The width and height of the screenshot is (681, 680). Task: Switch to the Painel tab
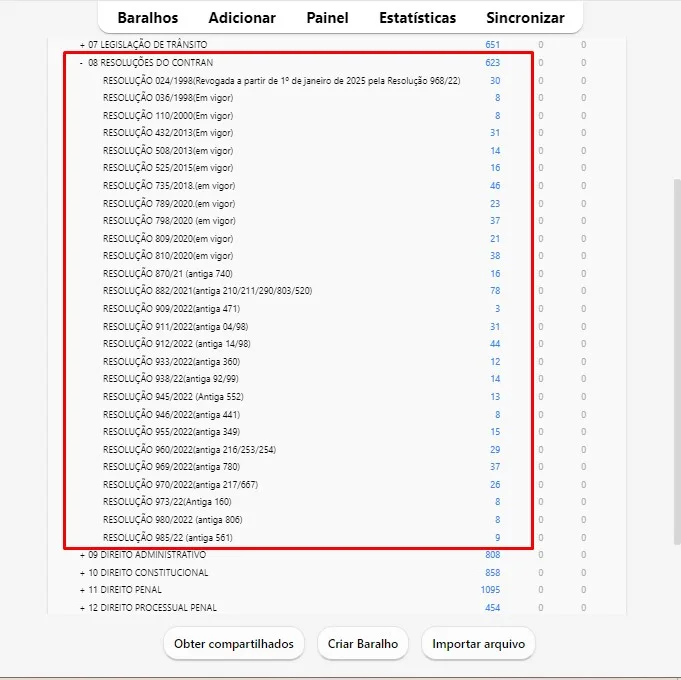(327, 18)
